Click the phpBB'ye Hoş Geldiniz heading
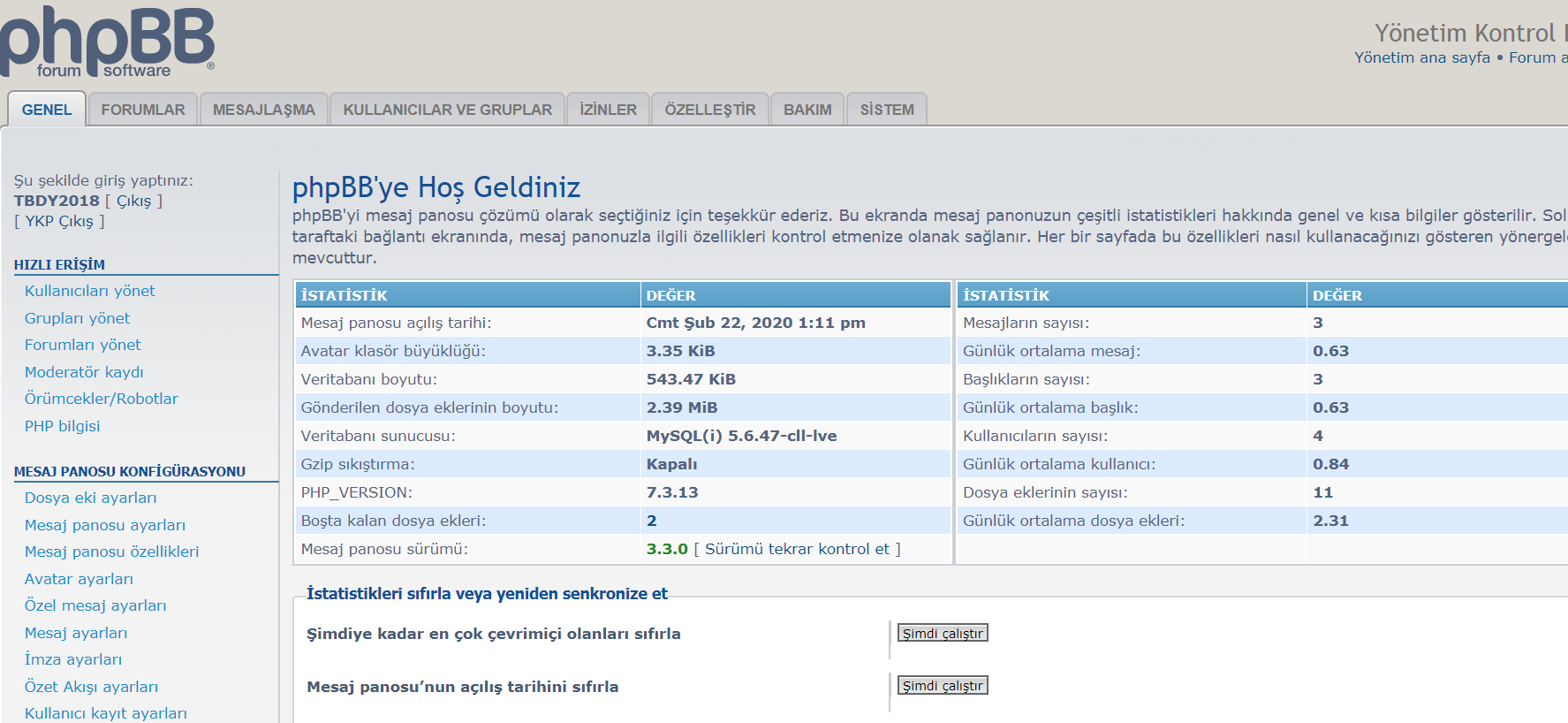This screenshot has width=1568, height=723. tap(436, 187)
